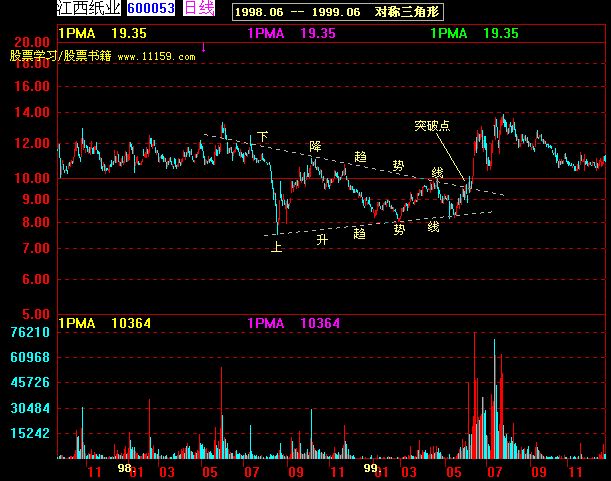Select the yellow 1PMA 19.35 price indicator
The height and width of the screenshot is (481, 611).
pos(102,34)
